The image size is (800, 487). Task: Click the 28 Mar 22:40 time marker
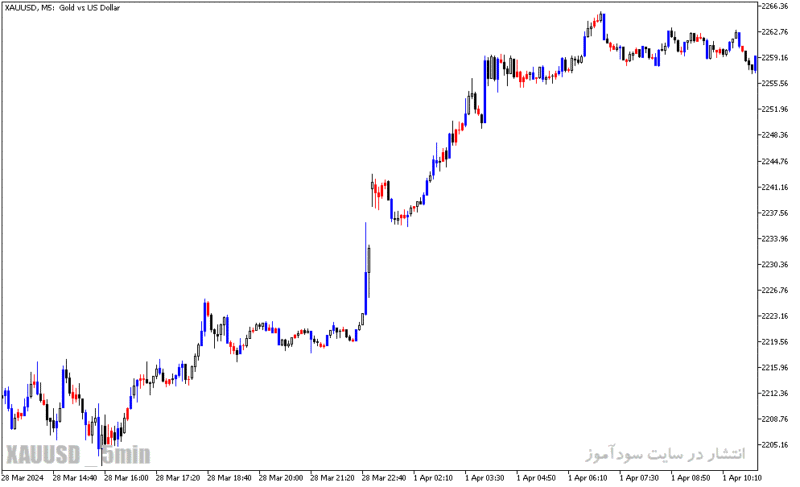[x=384, y=478]
